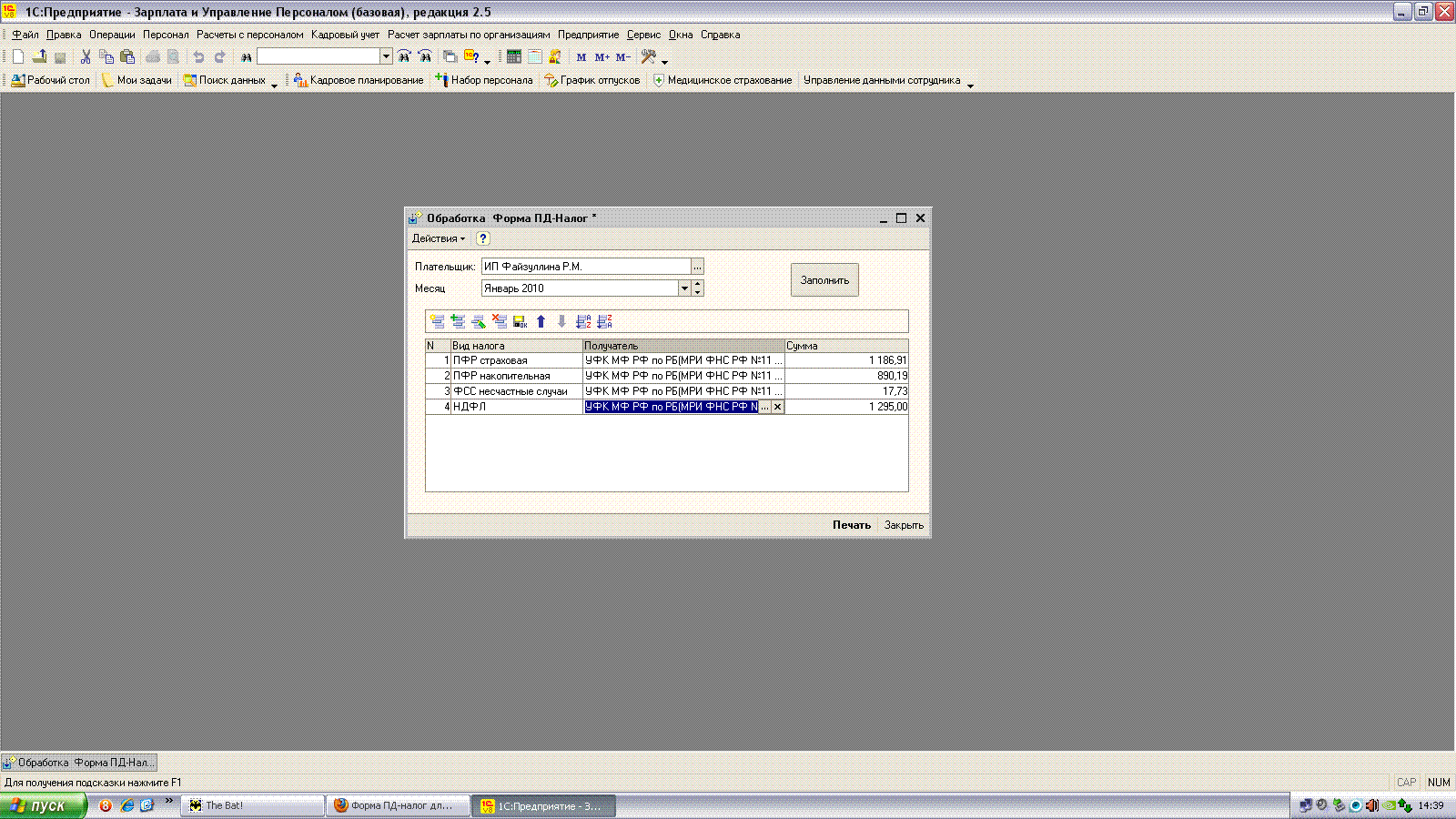Click the Заполнить button
1456x819 pixels.
[824, 280]
